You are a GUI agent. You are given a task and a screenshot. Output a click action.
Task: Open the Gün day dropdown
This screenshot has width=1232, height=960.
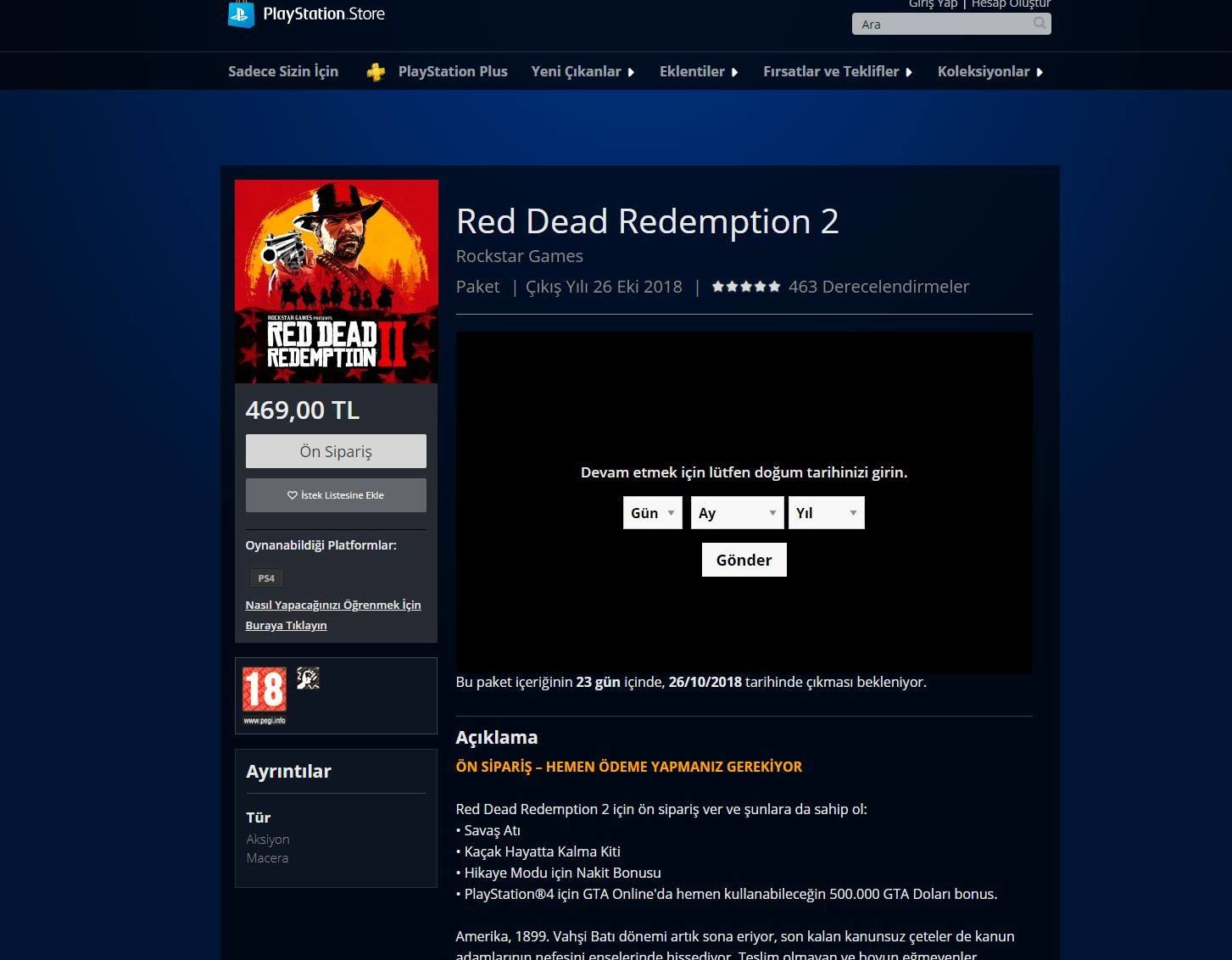click(x=653, y=513)
